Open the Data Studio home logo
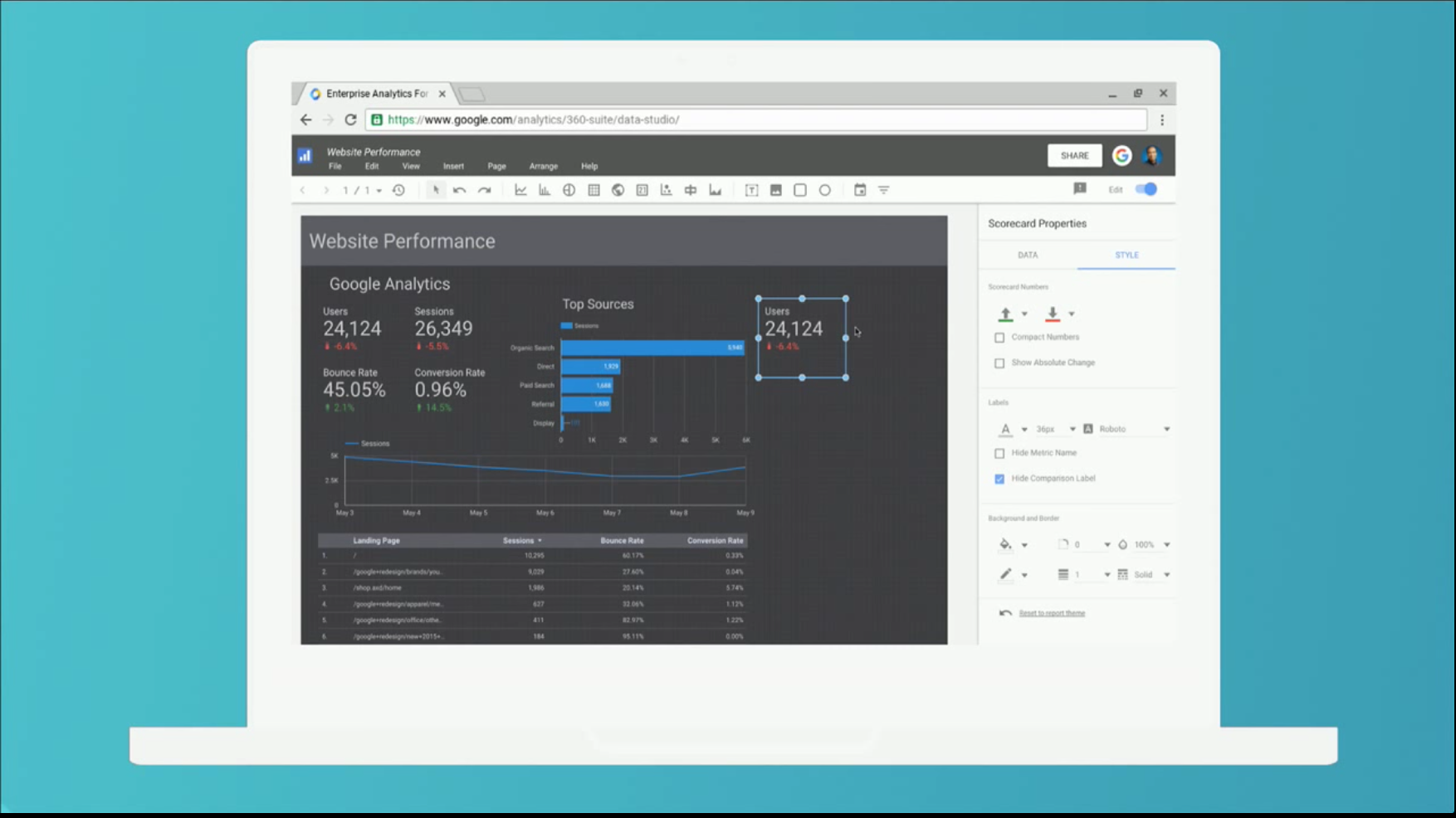This screenshot has width=1456, height=818. pyautogui.click(x=305, y=155)
